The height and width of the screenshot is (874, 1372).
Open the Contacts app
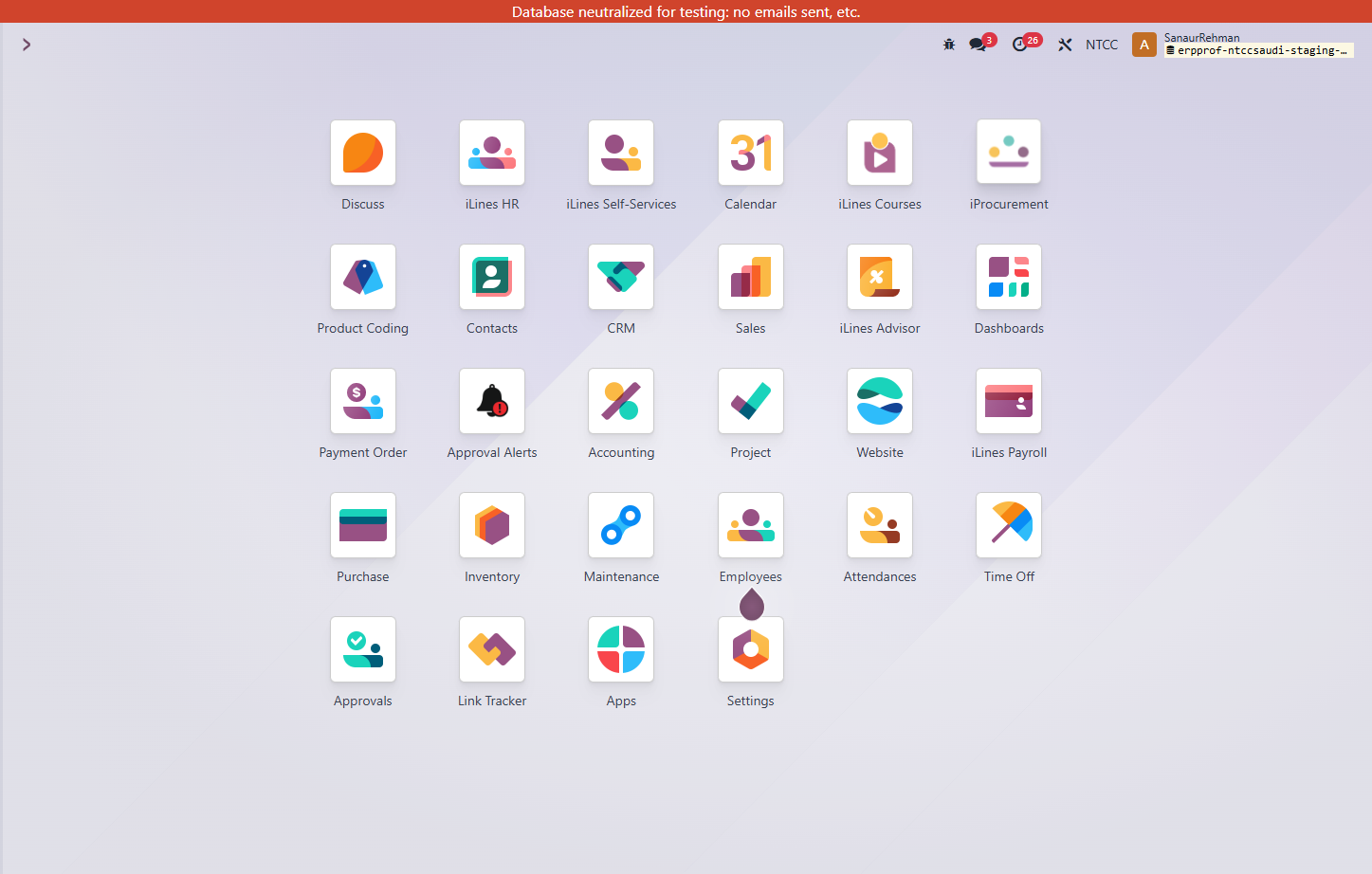[492, 277]
